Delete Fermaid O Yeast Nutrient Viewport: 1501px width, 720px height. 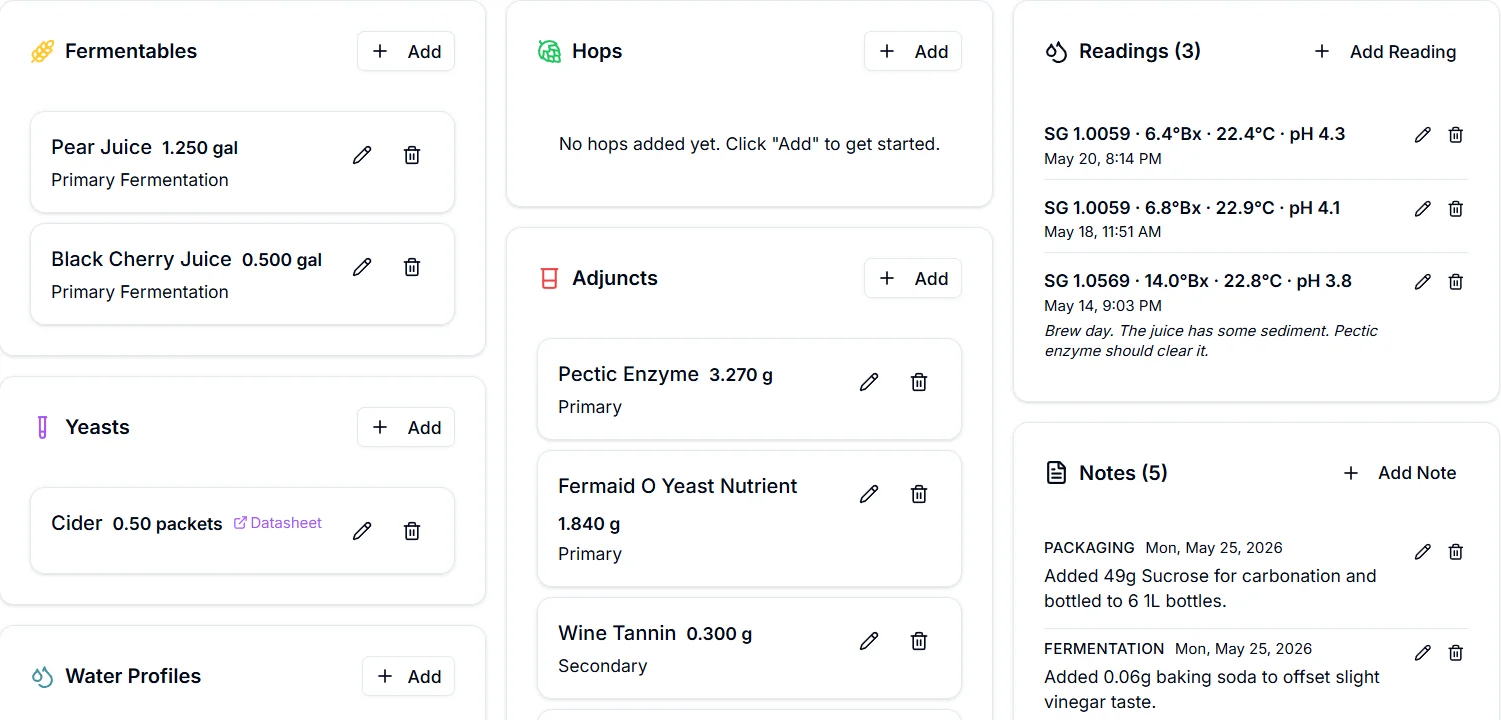pos(918,494)
